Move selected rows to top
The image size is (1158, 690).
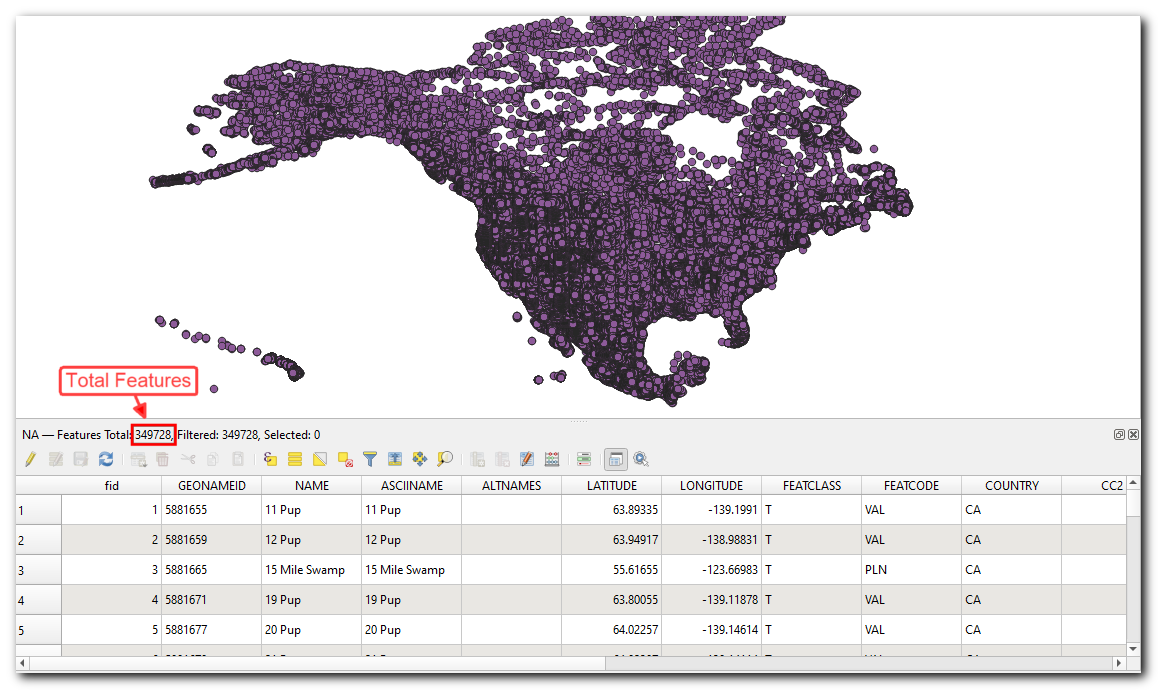(x=395, y=460)
